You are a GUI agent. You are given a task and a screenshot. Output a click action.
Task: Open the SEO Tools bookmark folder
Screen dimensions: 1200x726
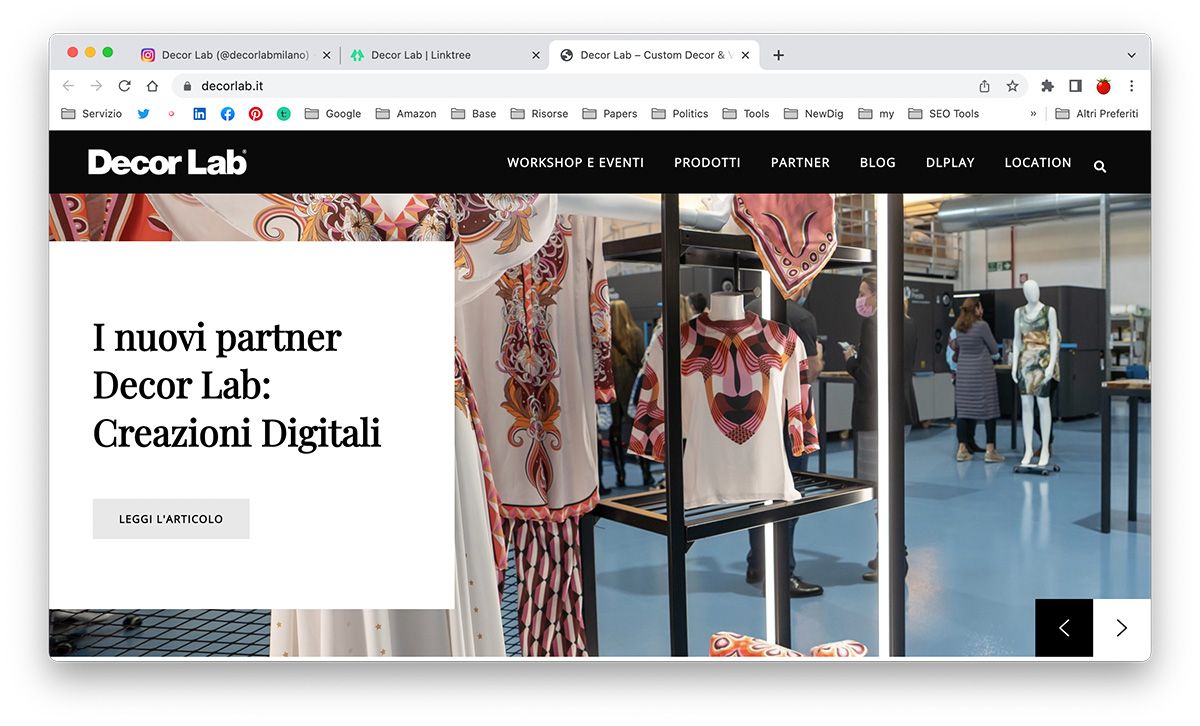click(943, 114)
